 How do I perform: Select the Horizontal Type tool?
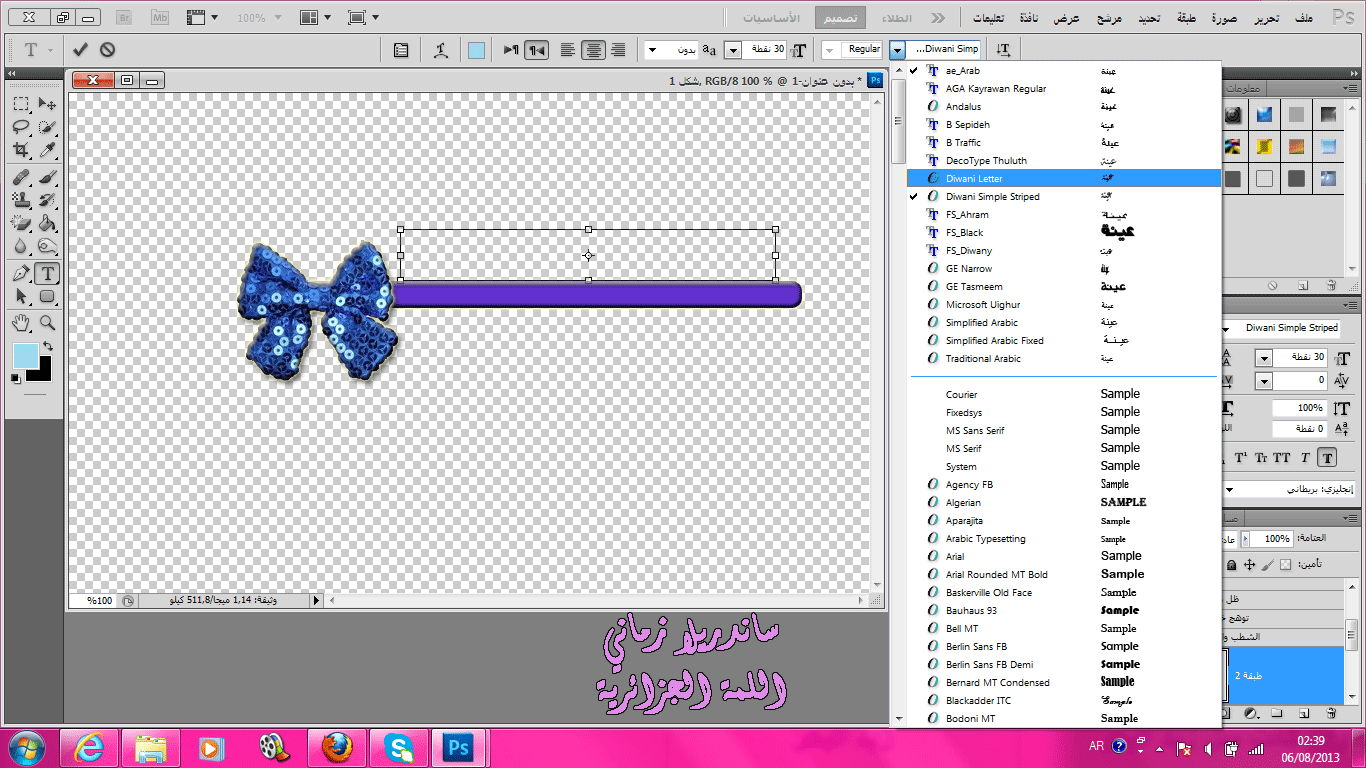pos(47,274)
